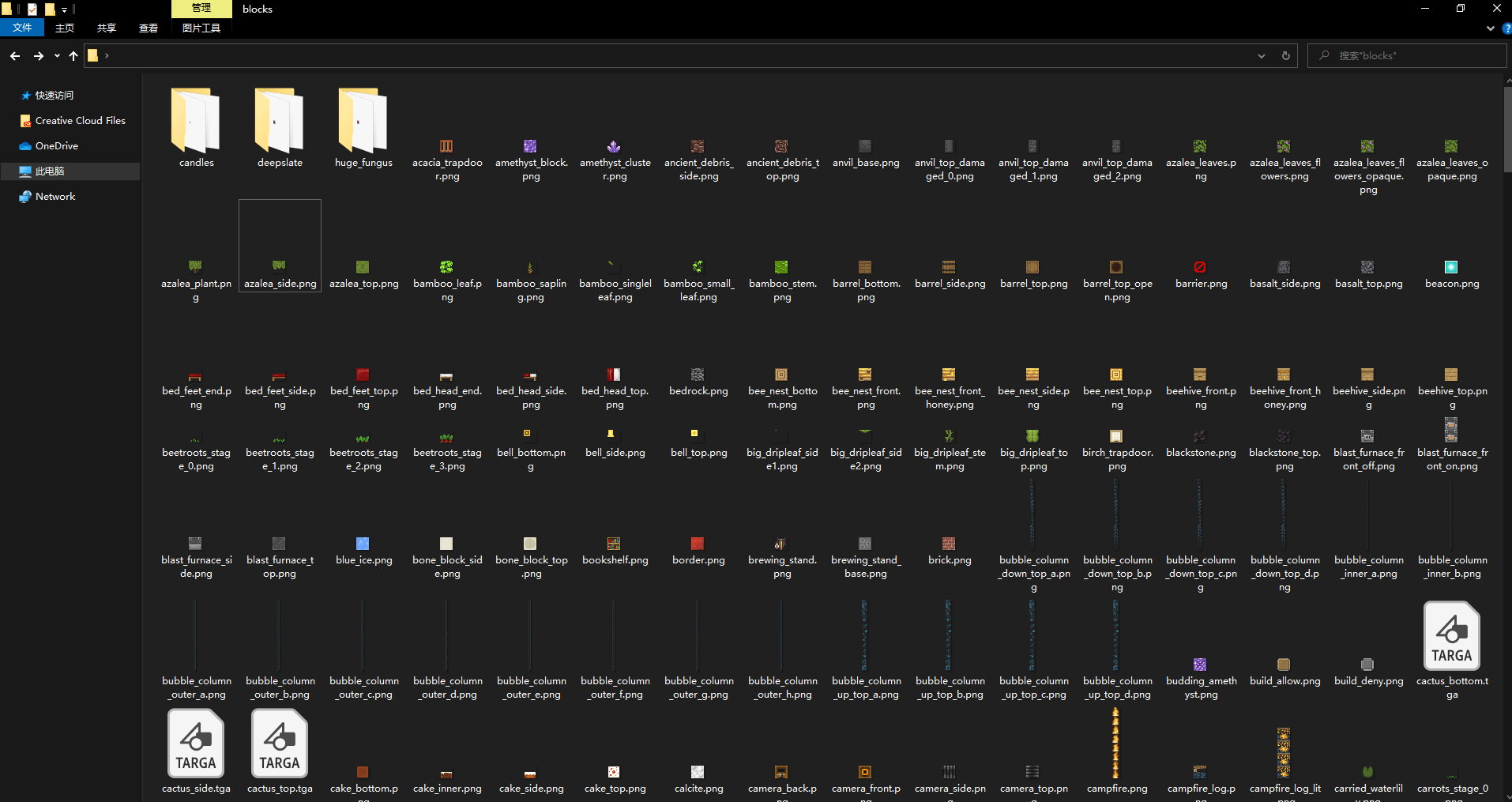This screenshot has height=802, width=1512.
Task: Select the cactus_bottom.tga TARGA file icon
Action: coord(1452,637)
